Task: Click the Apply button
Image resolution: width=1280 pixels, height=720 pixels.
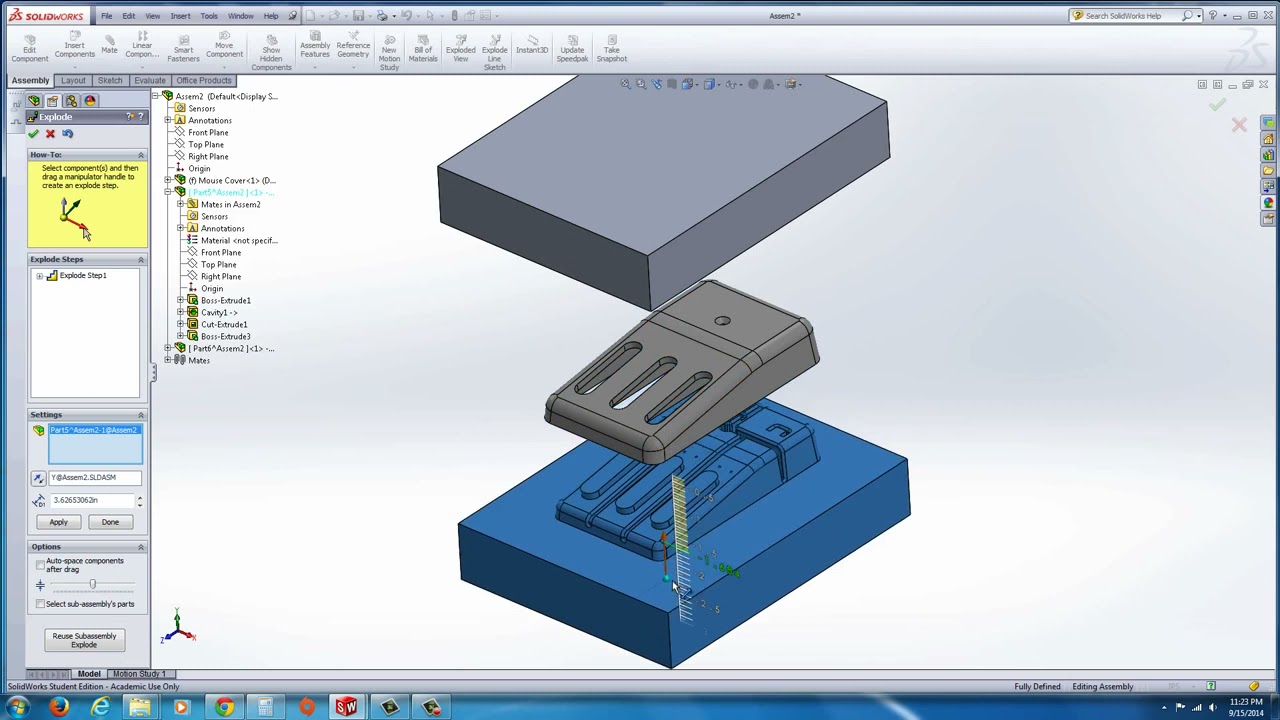Action: pos(58,522)
